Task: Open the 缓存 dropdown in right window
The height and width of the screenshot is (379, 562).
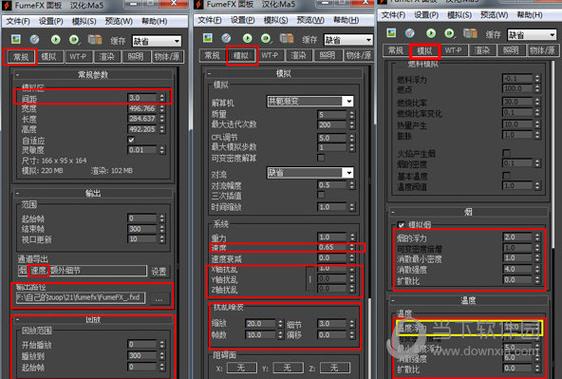Action: (x=532, y=35)
